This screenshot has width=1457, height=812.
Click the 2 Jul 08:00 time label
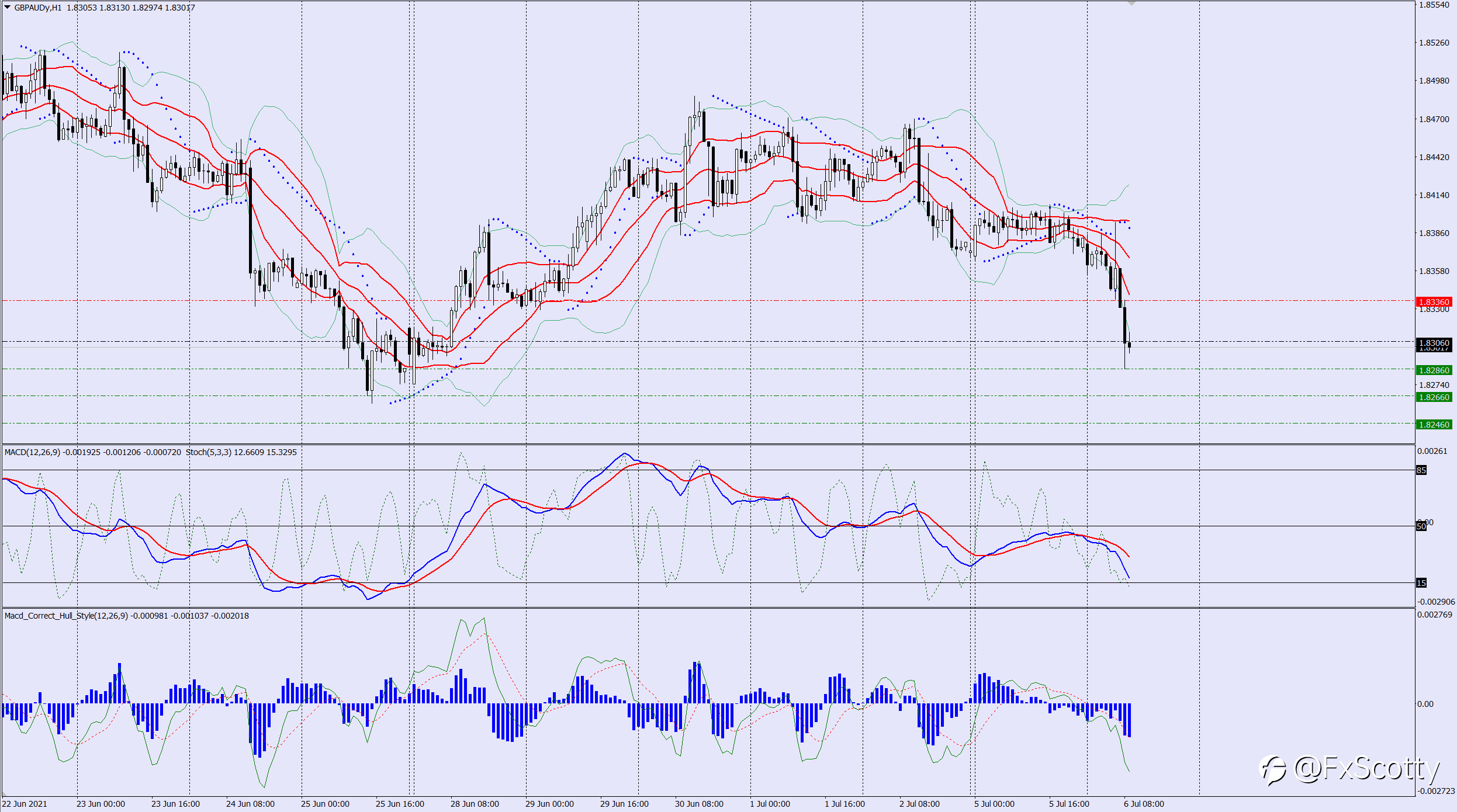tap(919, 804)
